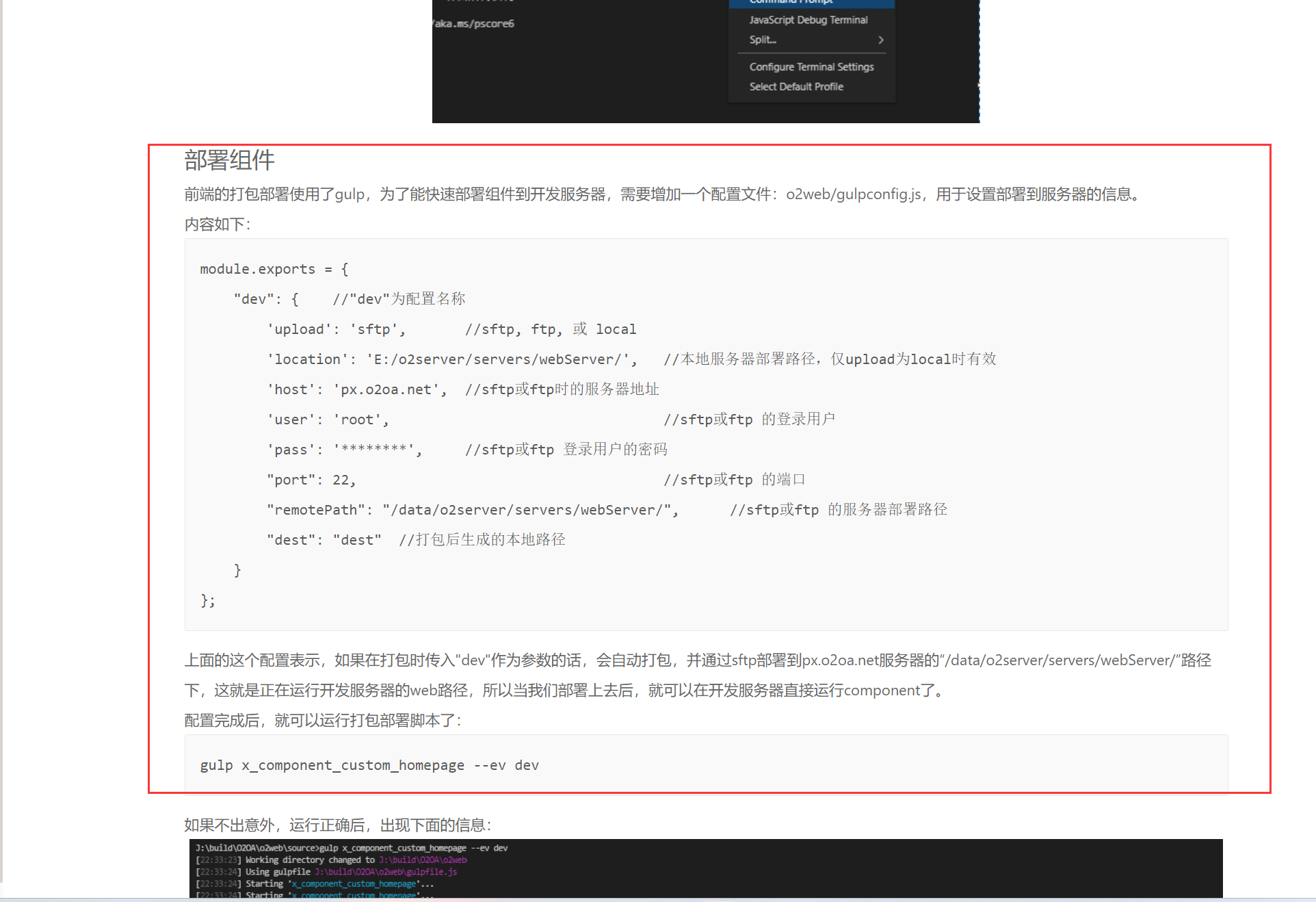
Task: Click the 如果不出意外 paragraph text
Action: coord(337,825)
